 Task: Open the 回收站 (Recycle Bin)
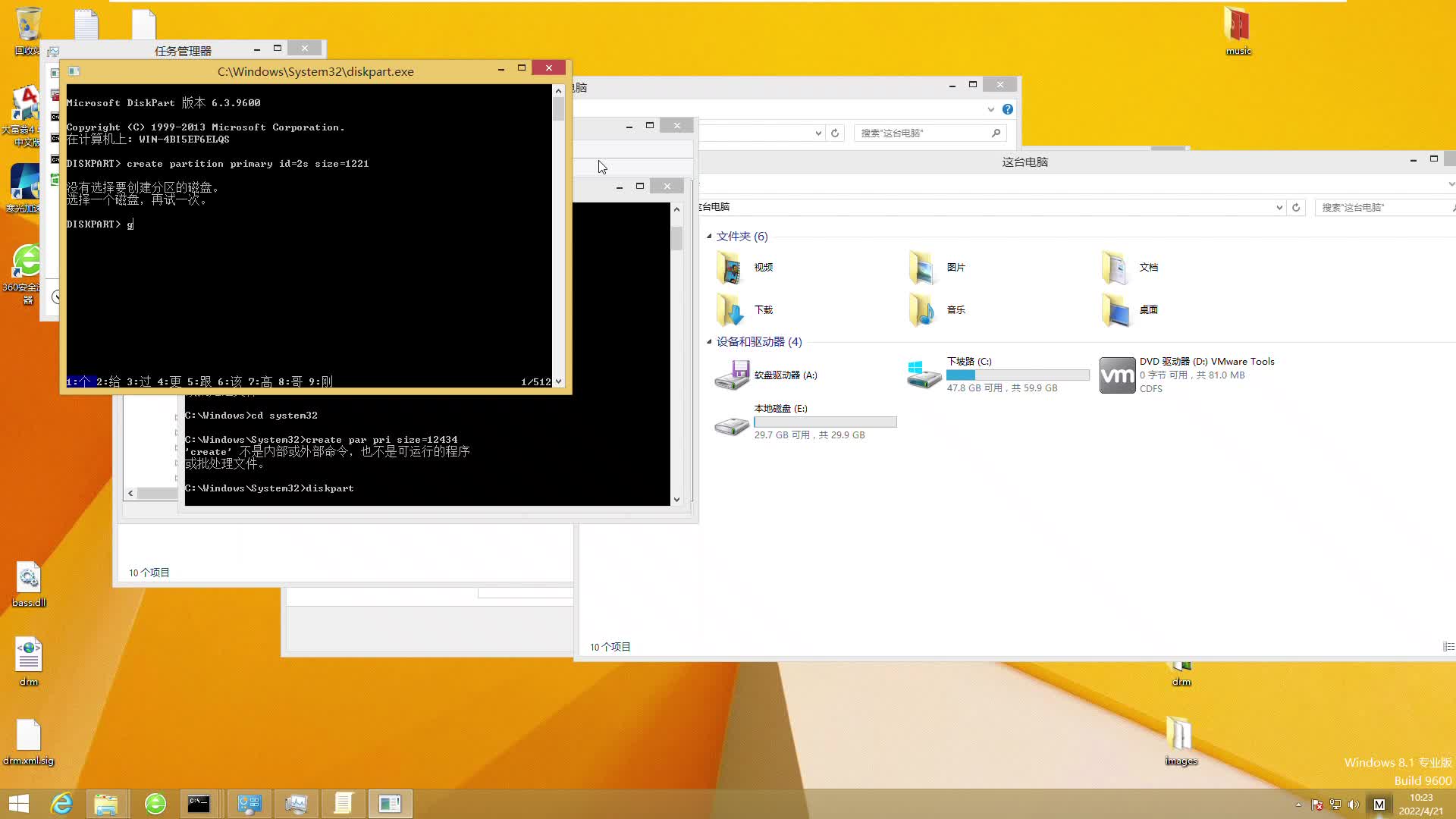point(27,23)
